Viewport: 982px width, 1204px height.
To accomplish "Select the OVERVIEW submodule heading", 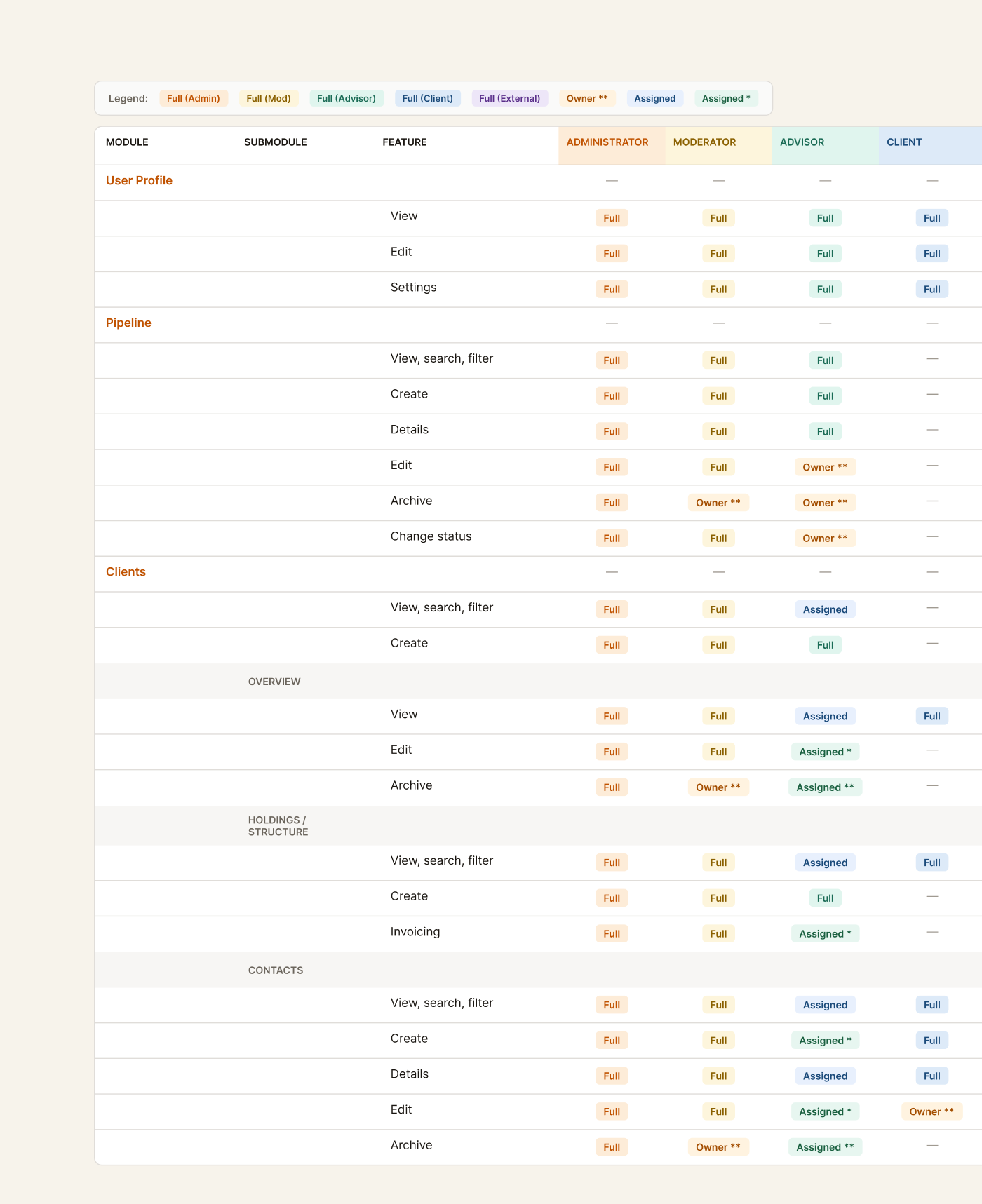I will click(x=274, y=682).
